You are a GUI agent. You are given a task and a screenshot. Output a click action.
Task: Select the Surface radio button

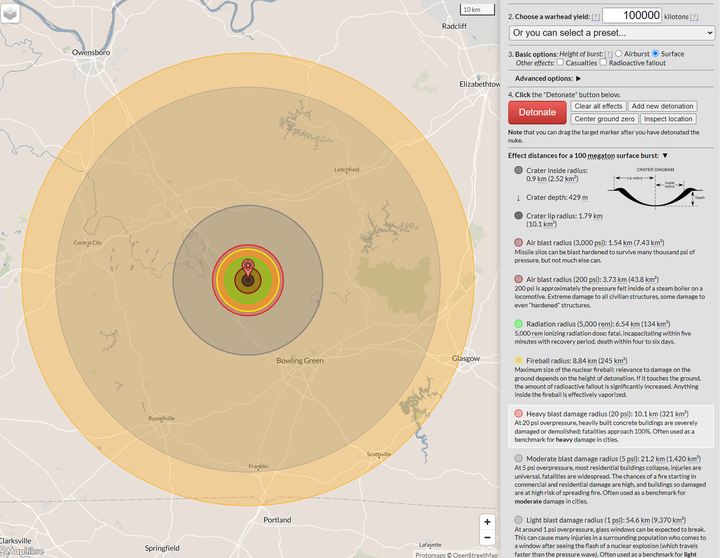coord(655,54)
